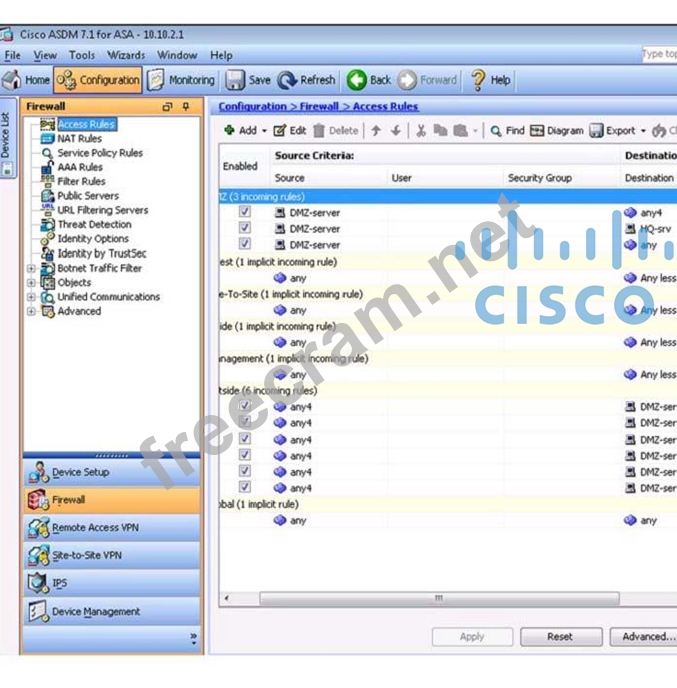Move the selected rule up with the arrow

click(x=376, y=131)
